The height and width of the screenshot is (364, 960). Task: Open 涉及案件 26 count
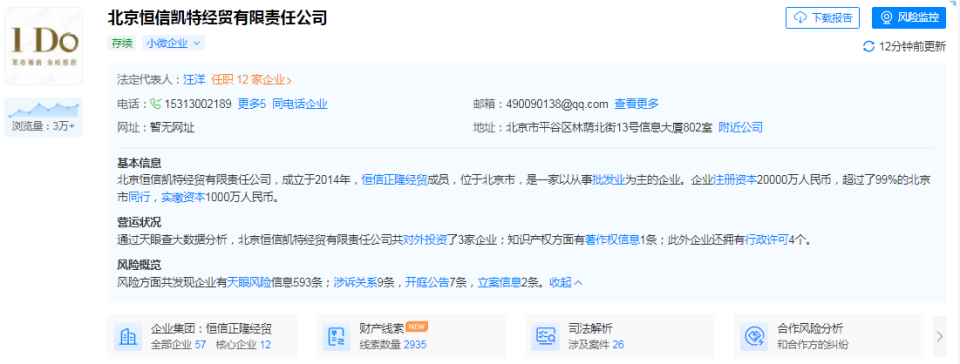click(x=596, y=344)
